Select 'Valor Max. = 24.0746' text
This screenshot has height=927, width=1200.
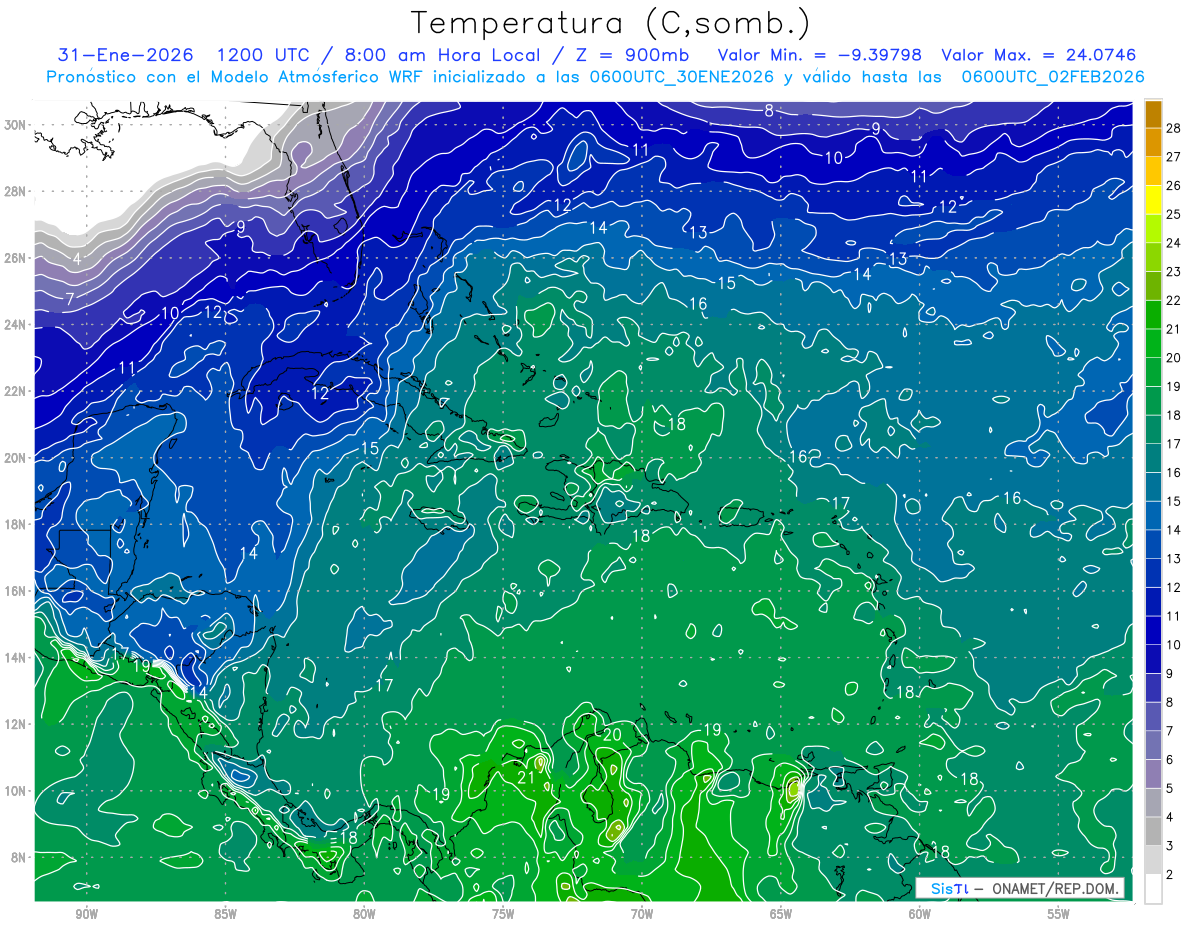click(1039, 55)
